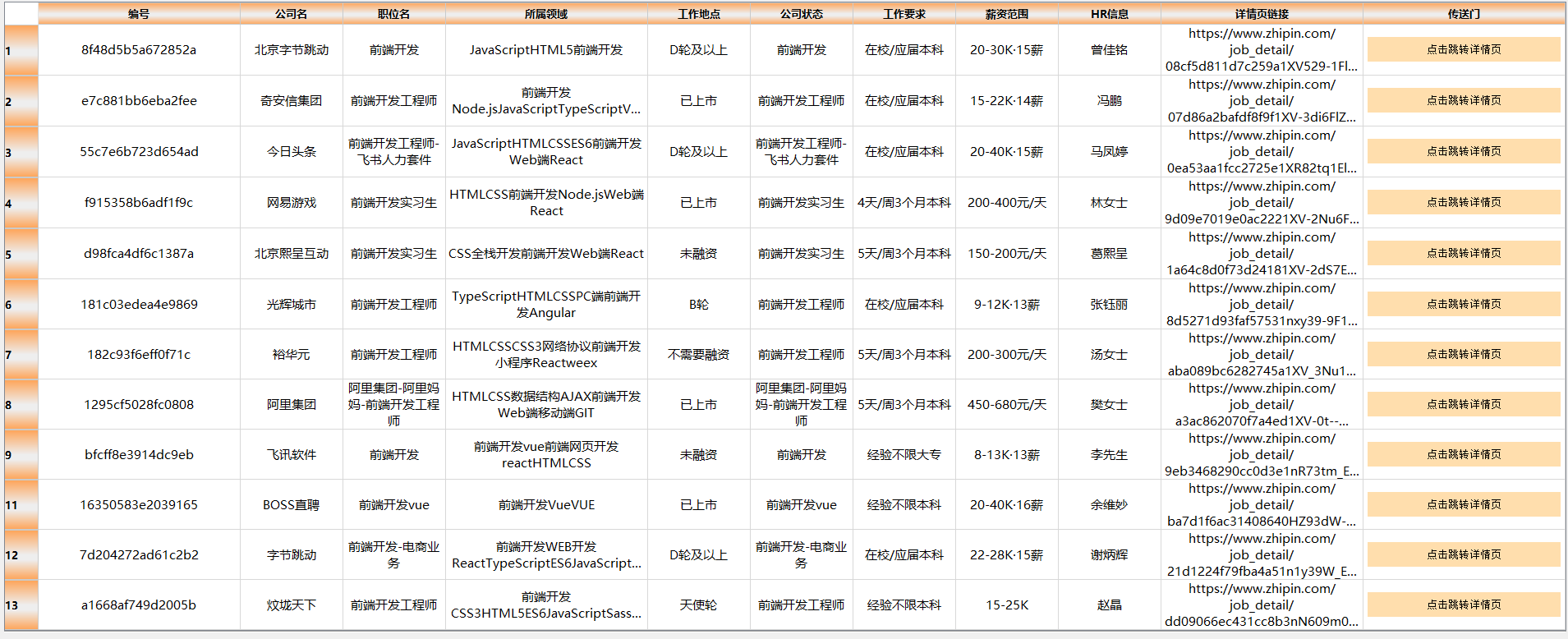
Task: Select salary cell 450-680元/天
Action: click(x=1006, y=404)
